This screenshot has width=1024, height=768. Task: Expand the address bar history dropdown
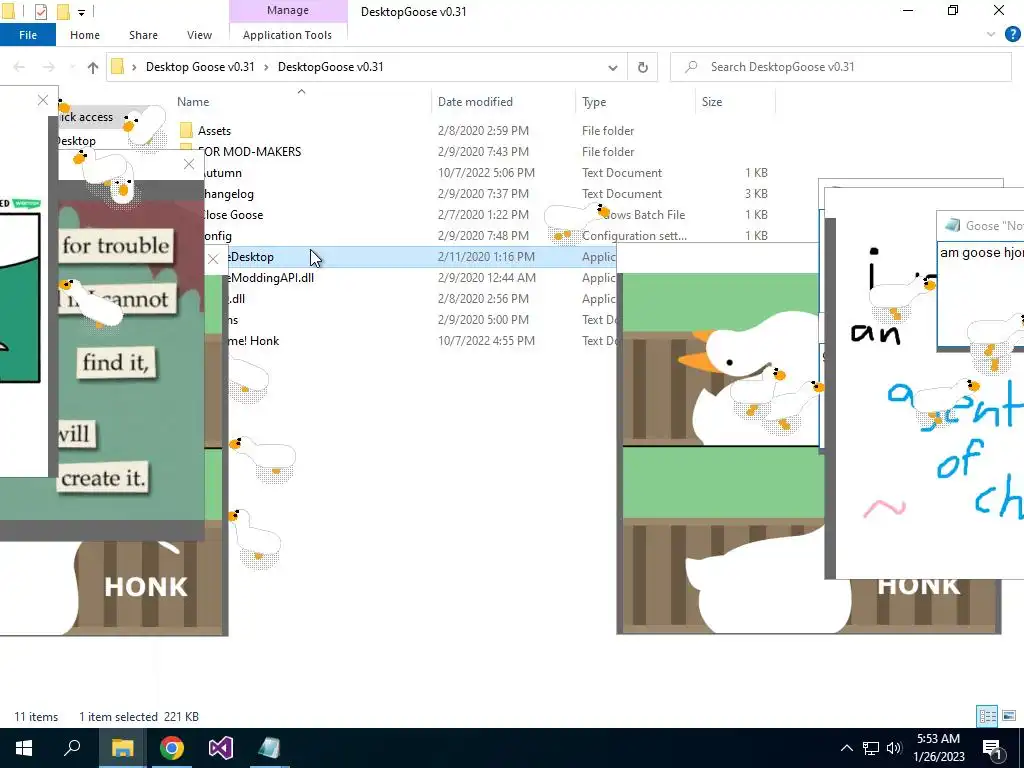613,67
